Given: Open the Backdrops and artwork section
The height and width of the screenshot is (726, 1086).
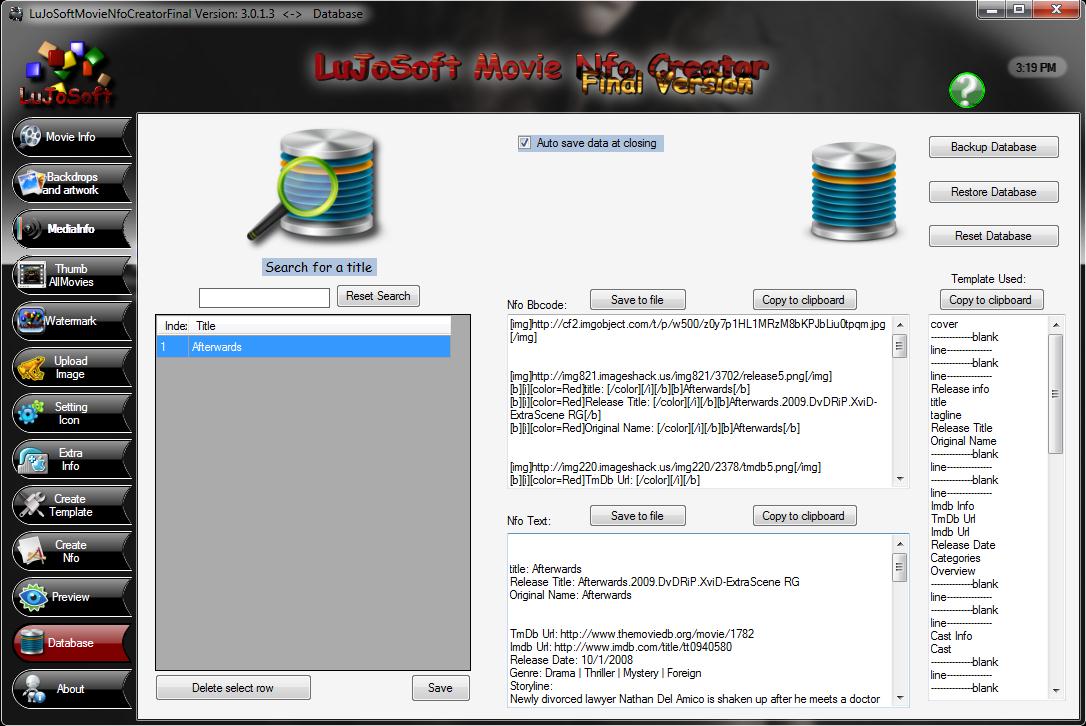Looking at the screenshot, I should [x=71, y=183].
